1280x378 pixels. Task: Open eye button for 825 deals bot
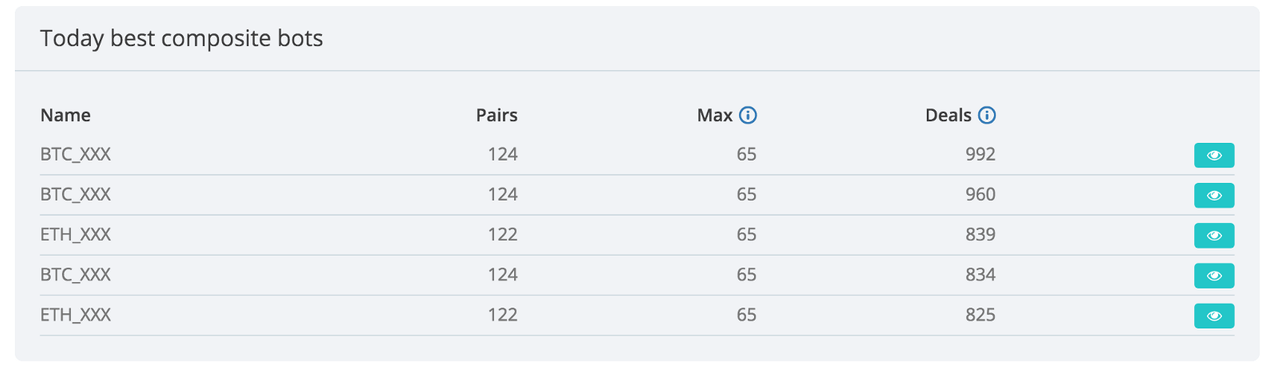pyautogui.click(x=1214, y=316)
